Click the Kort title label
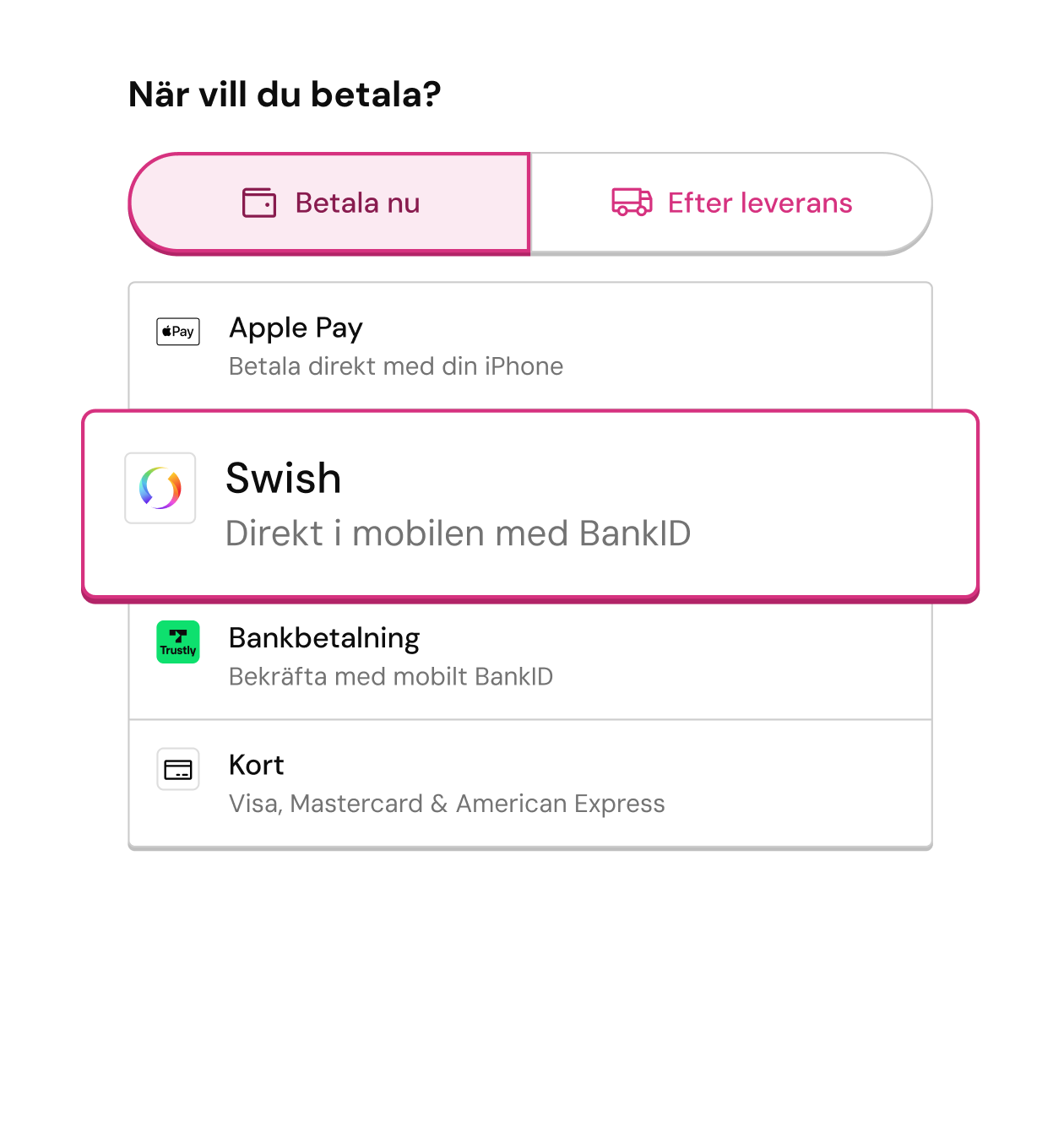This screenshot has height=1148, width=1064. 257,765
